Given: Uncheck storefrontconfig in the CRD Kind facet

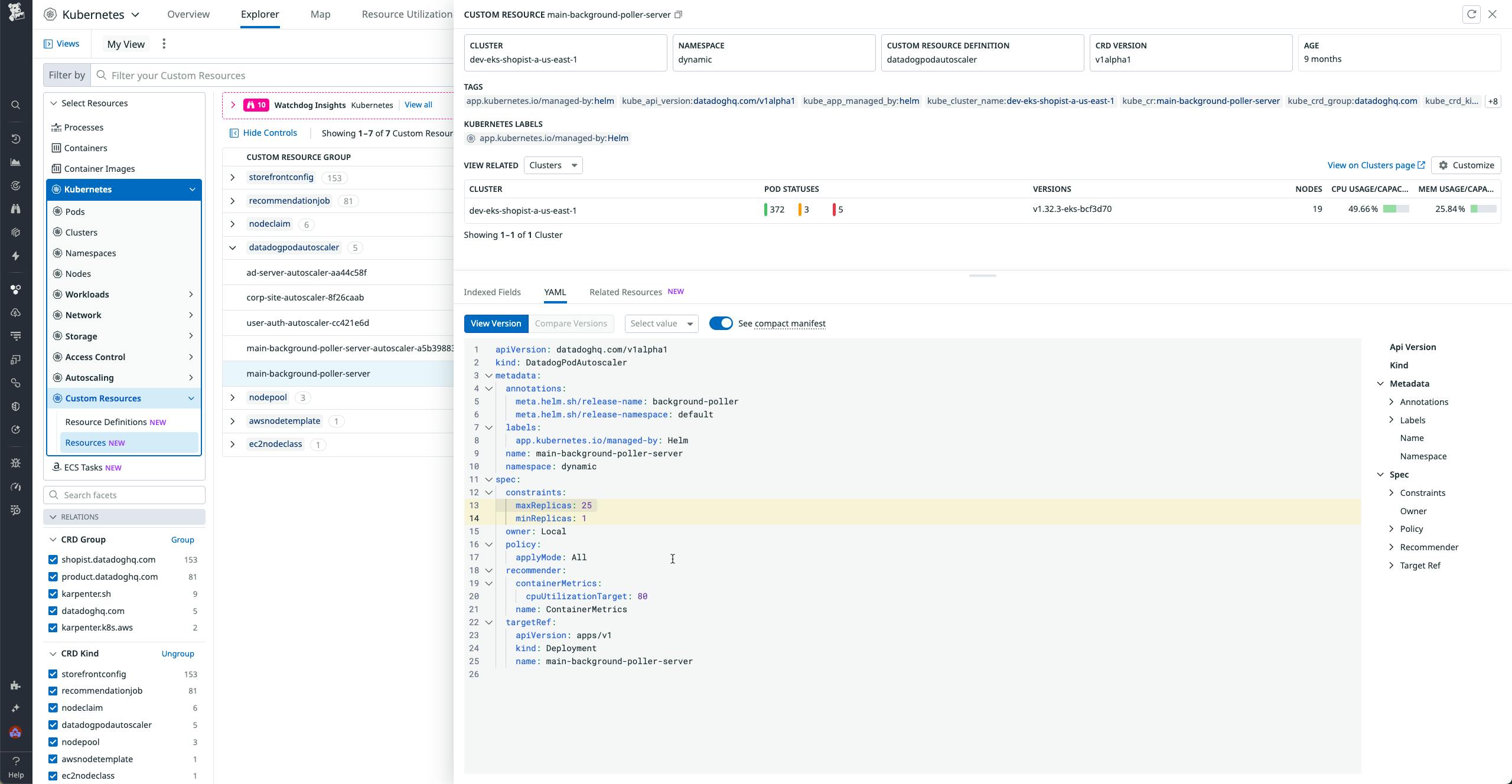Looking at the screenshot, I should (53, 674).
